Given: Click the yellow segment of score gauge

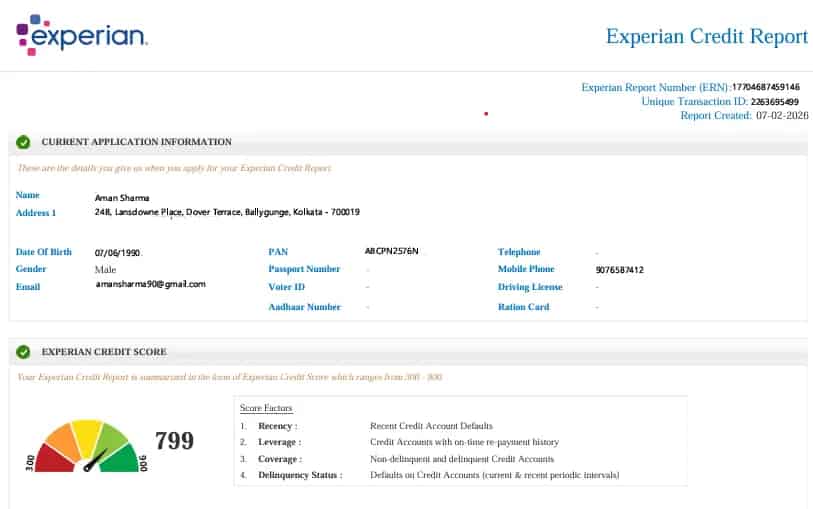Looking at the screenshot, I should point(87,432).
